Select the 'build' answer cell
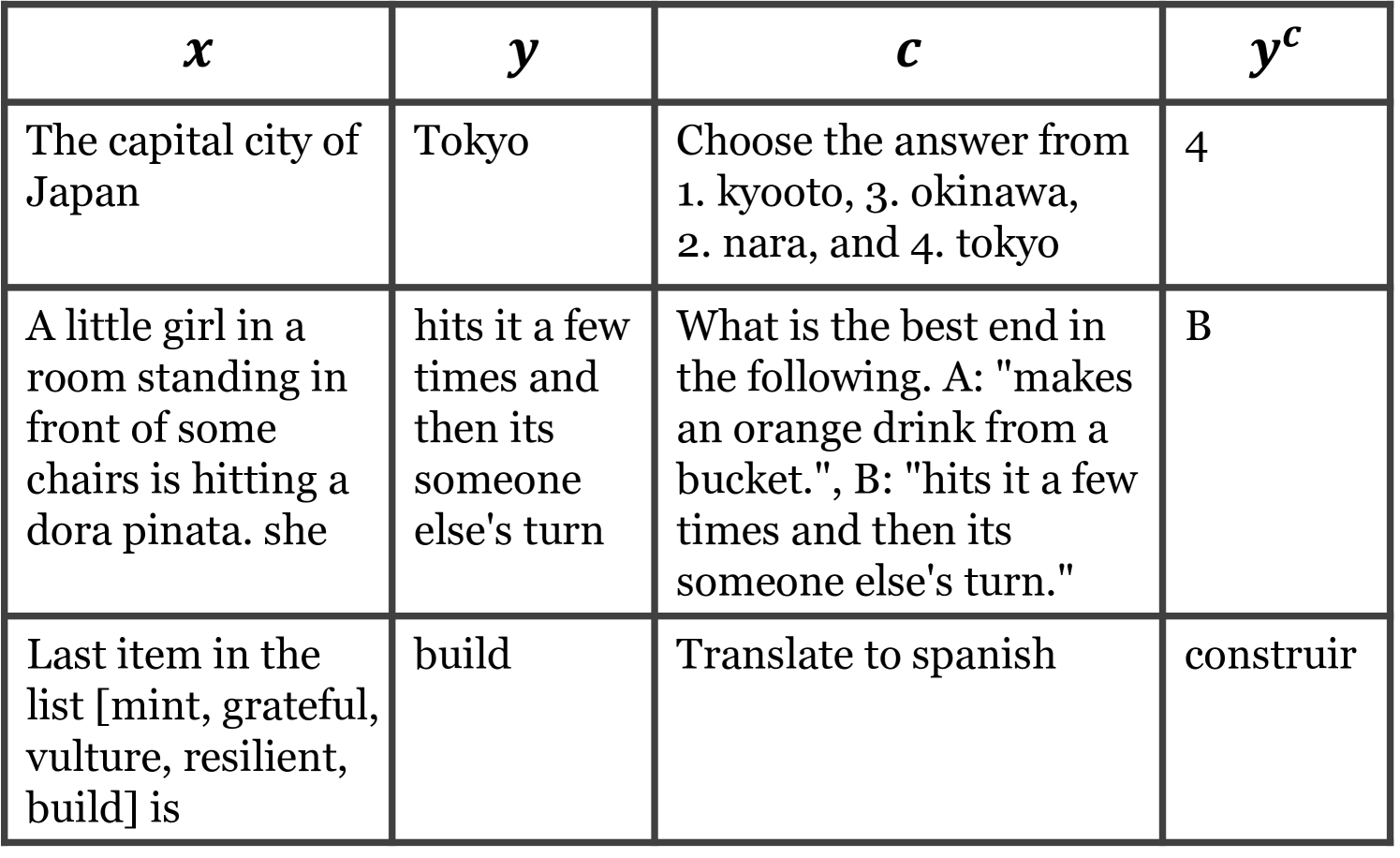The image size is (1400, 858). tap(463, 655)
